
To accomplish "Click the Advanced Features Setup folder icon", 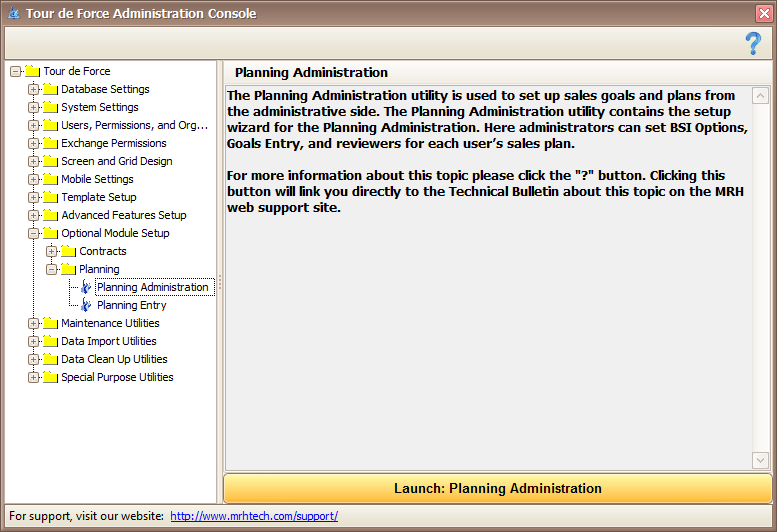I will tap(51, 215).
